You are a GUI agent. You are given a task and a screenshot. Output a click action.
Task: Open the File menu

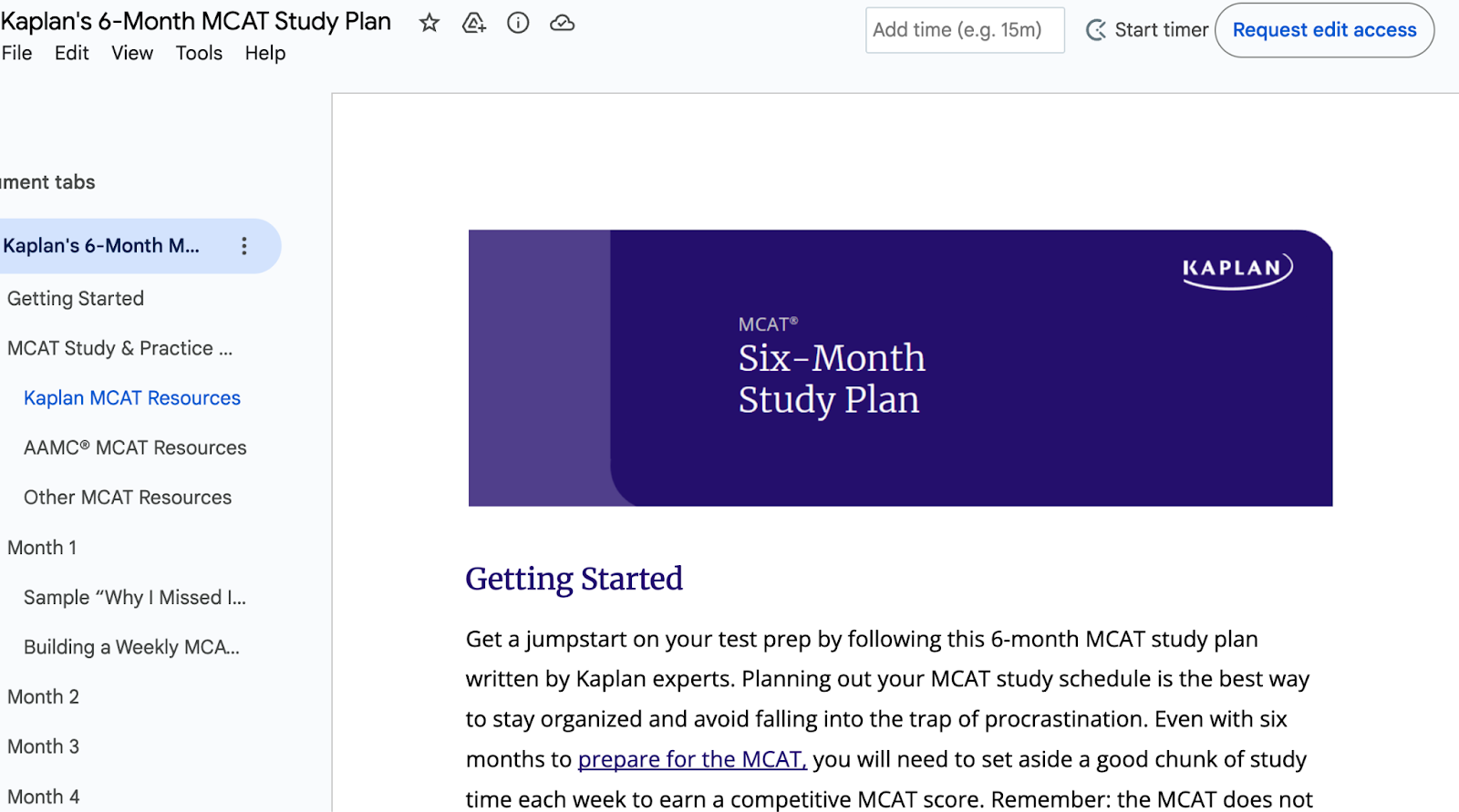[17, 53]
